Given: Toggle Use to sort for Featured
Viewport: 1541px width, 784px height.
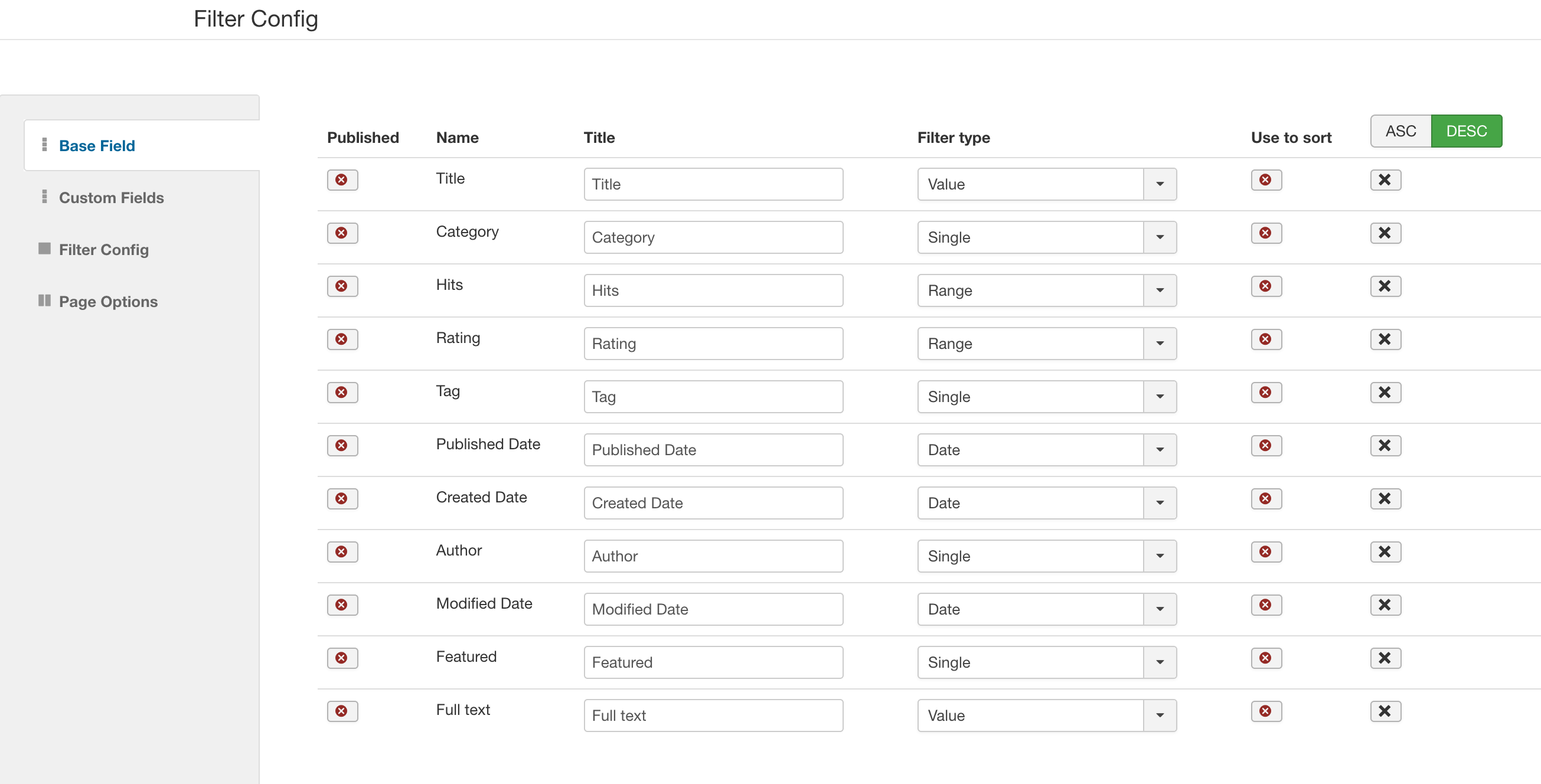Looking at the screenshot, I should [x=1266, y=658].
